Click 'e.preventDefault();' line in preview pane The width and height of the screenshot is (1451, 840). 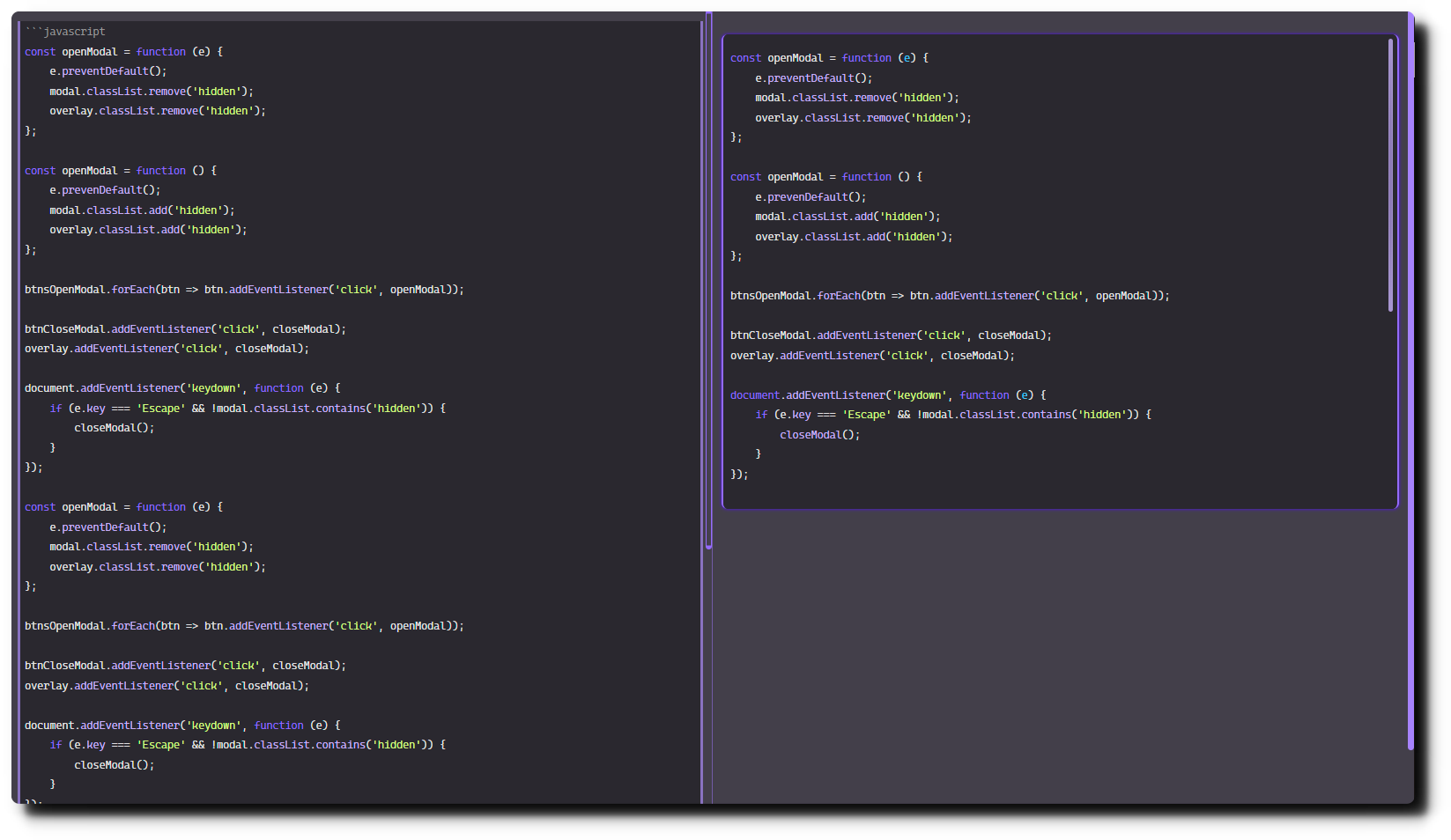click(813, 78)
